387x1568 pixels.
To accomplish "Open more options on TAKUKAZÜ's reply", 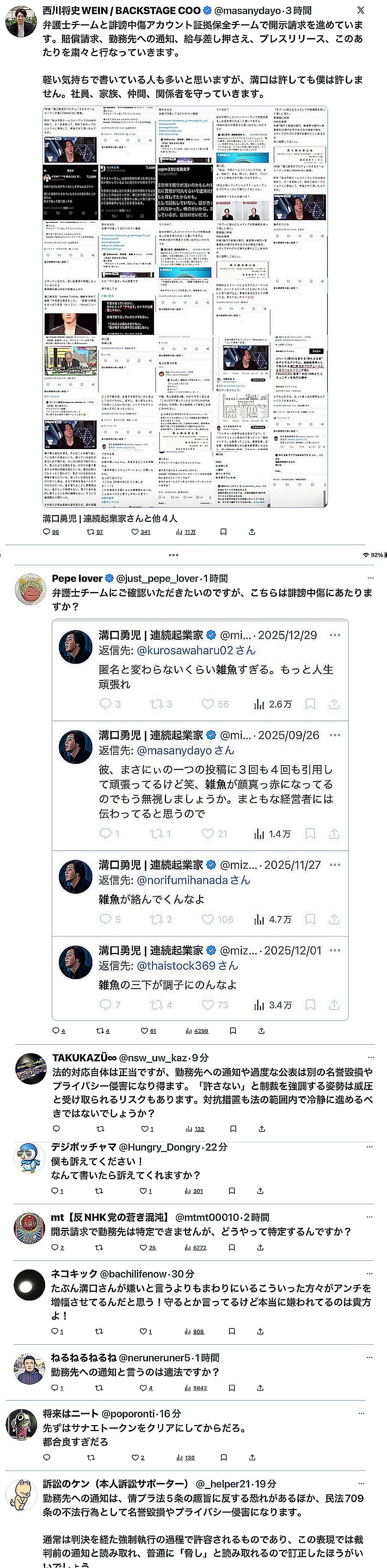I will (370, 1057).
